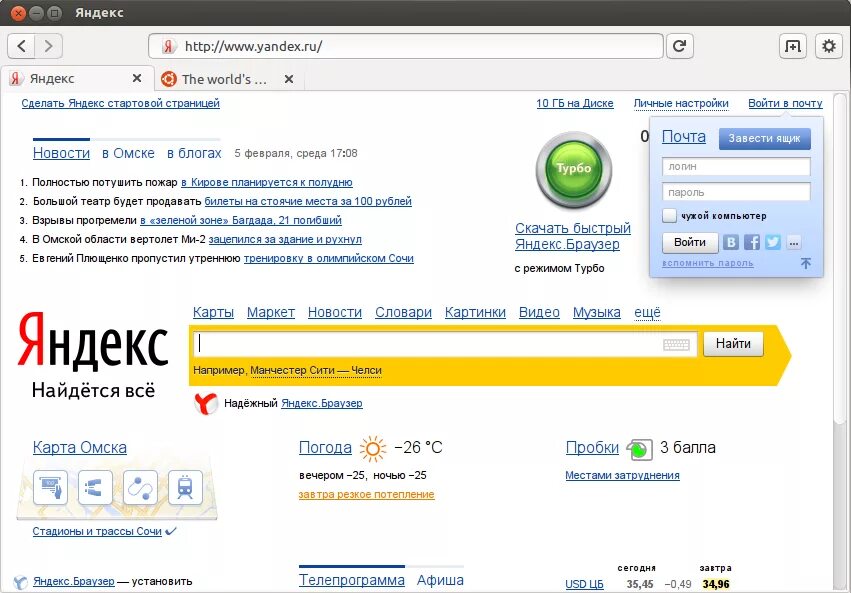Click the Войти login button
This screenshot has width=851, height=593.
690,242
